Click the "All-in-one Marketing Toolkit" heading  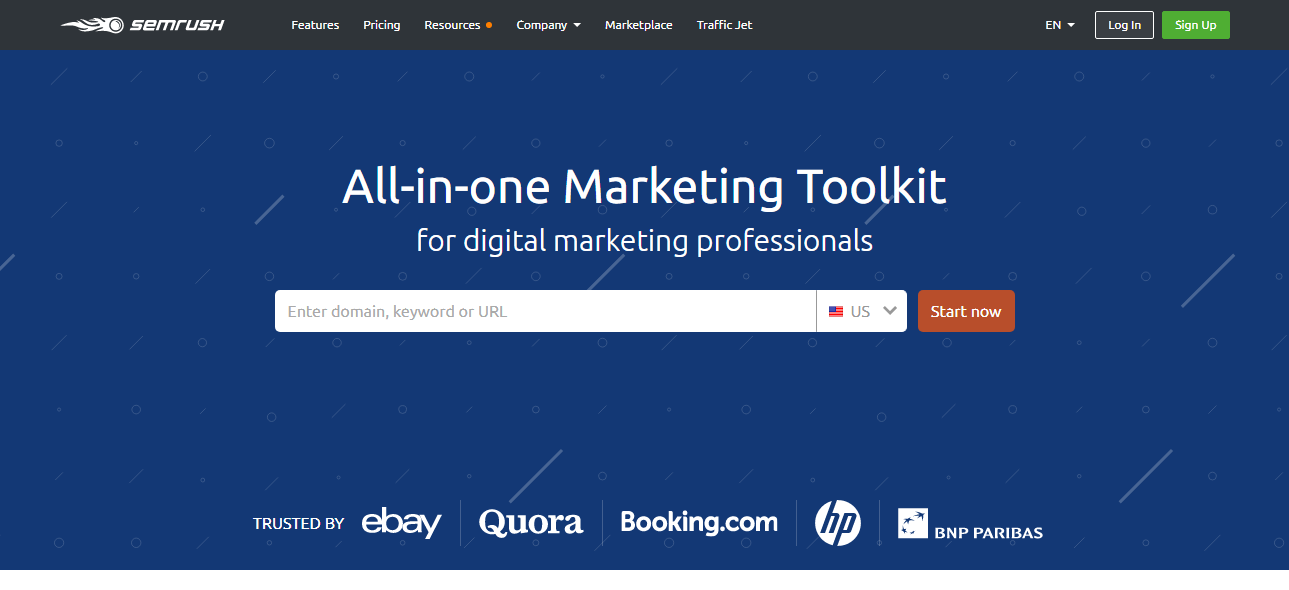[644, 187]
